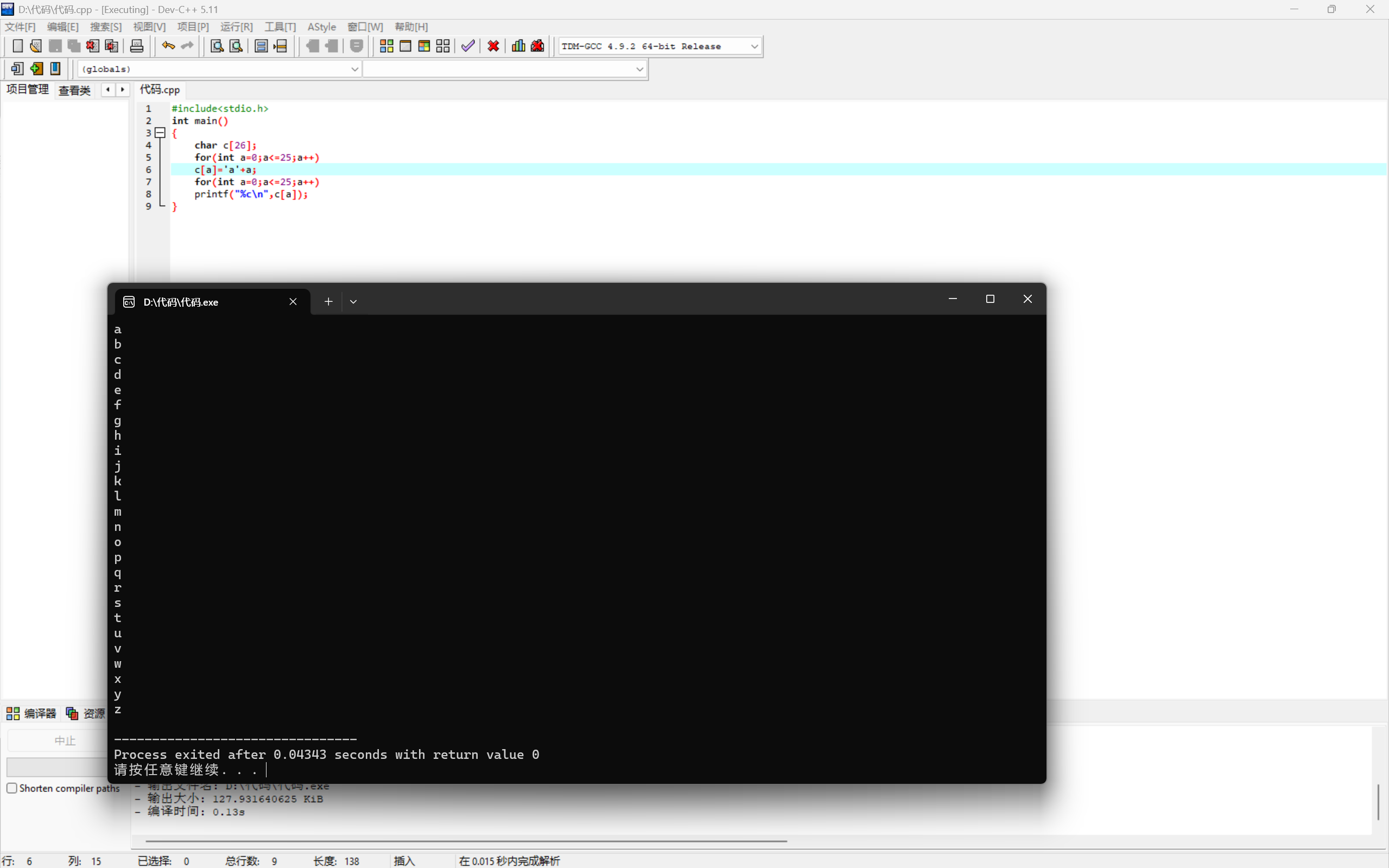Click the plus button to add terminal tab
This screenshot has height=868, width=1389.
pos(328,302)
